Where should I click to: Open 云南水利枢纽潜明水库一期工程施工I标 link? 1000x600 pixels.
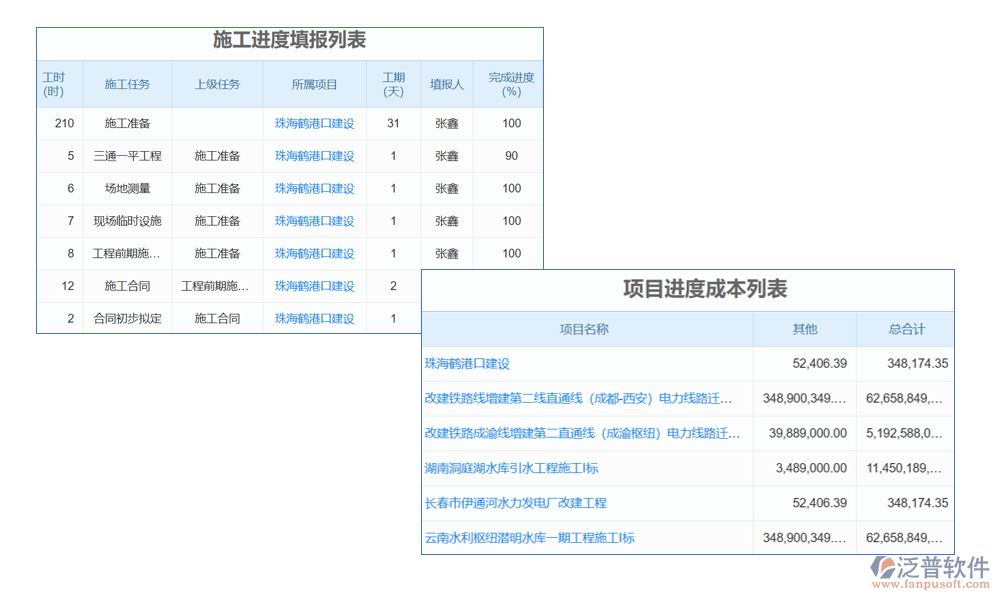(529, 538)
